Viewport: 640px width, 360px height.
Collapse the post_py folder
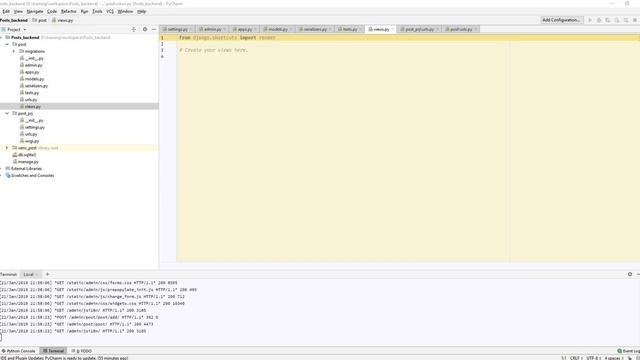coord(7,113)
